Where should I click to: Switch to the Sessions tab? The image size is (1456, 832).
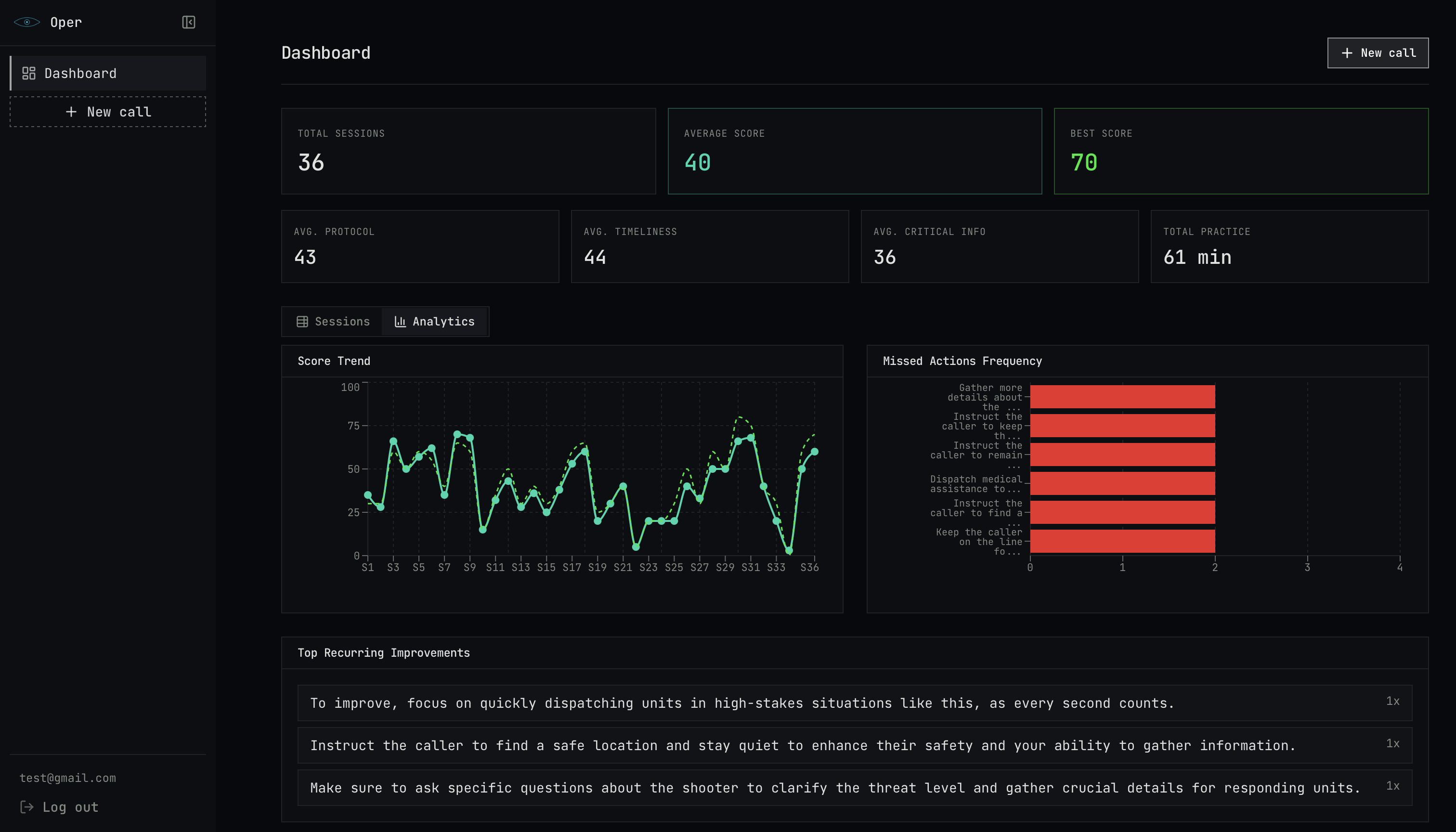[333, 322]
